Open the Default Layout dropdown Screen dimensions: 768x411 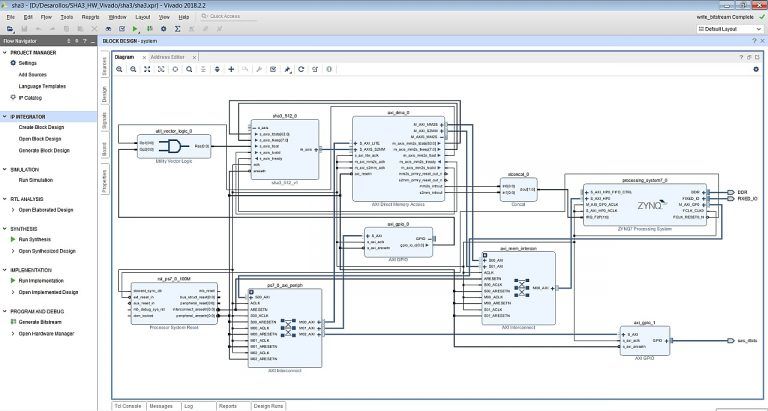pyautogui.click(x=730, y=29)
